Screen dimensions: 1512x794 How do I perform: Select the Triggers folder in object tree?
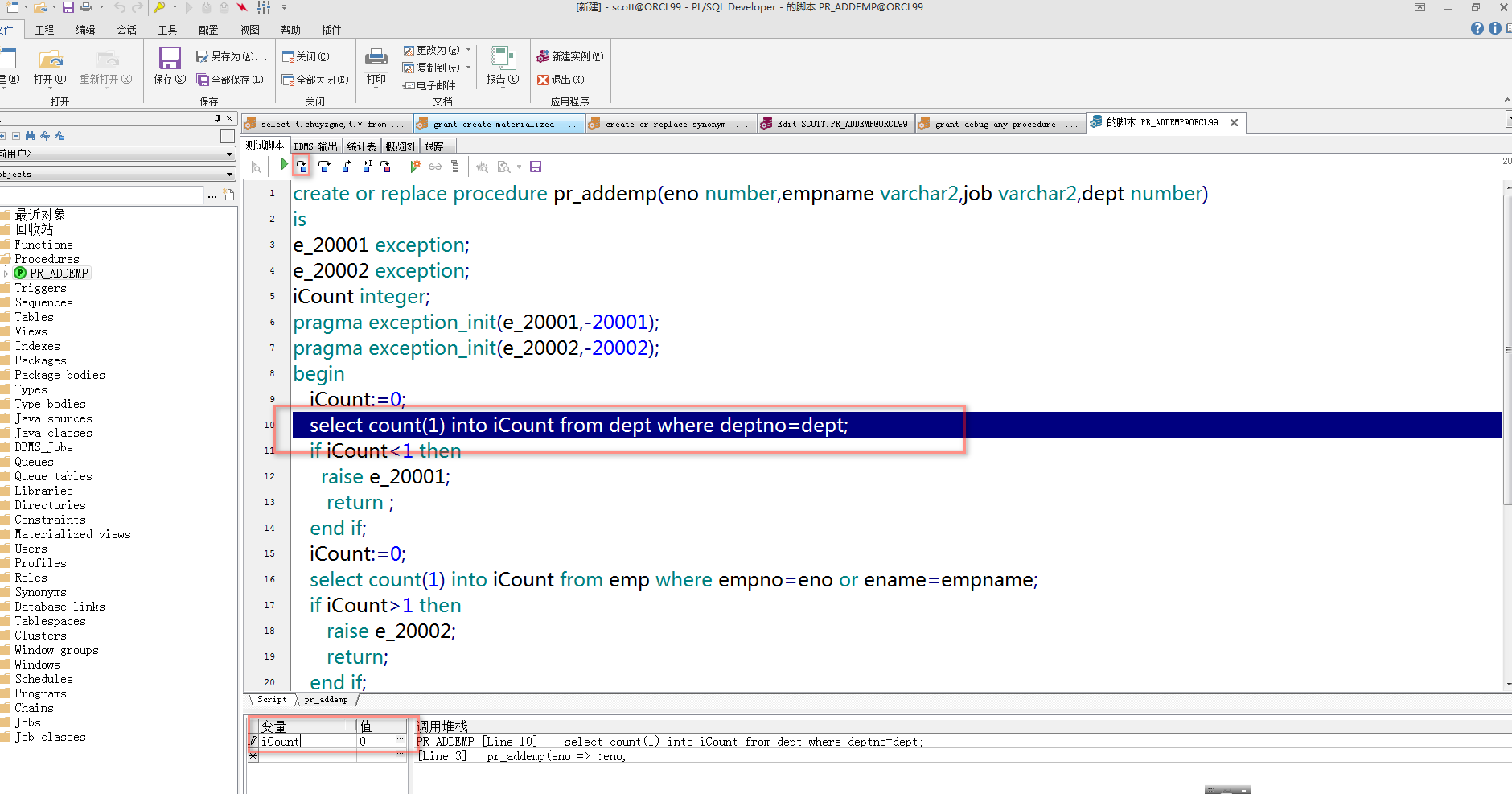[40, 288]
